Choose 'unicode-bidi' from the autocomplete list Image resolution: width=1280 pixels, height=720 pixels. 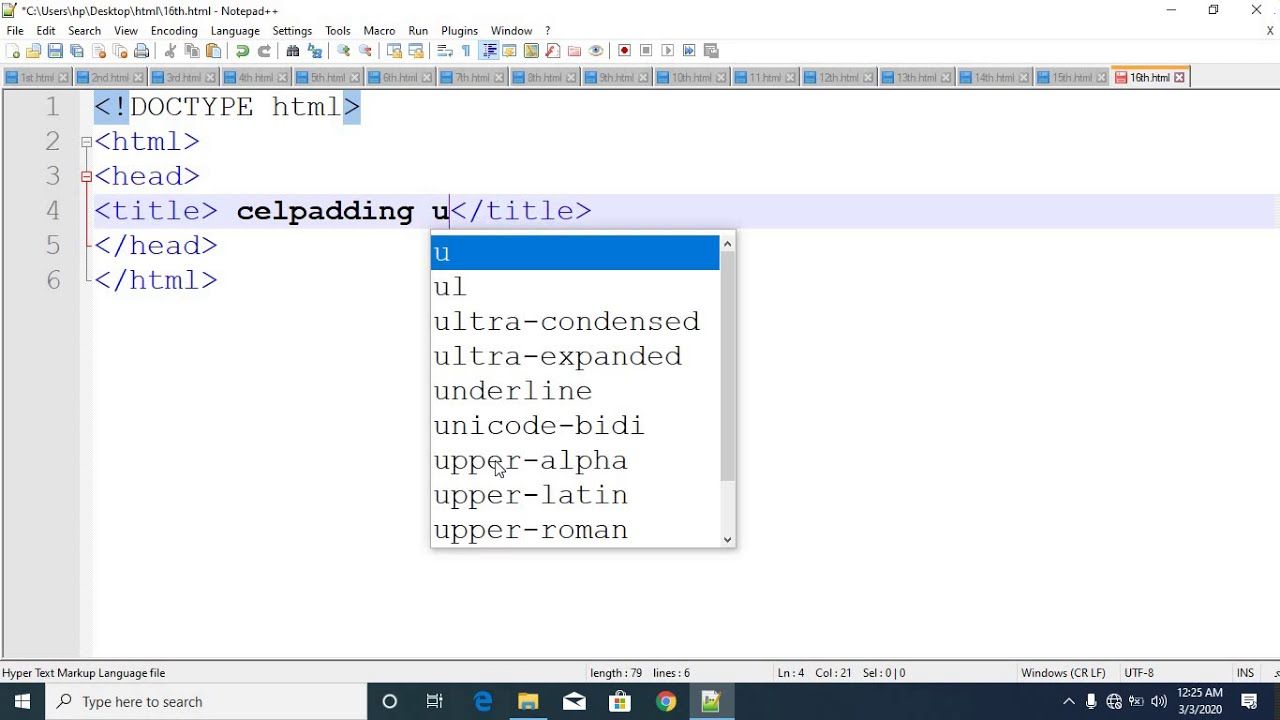pyautogui.click(x=575, y=426)
